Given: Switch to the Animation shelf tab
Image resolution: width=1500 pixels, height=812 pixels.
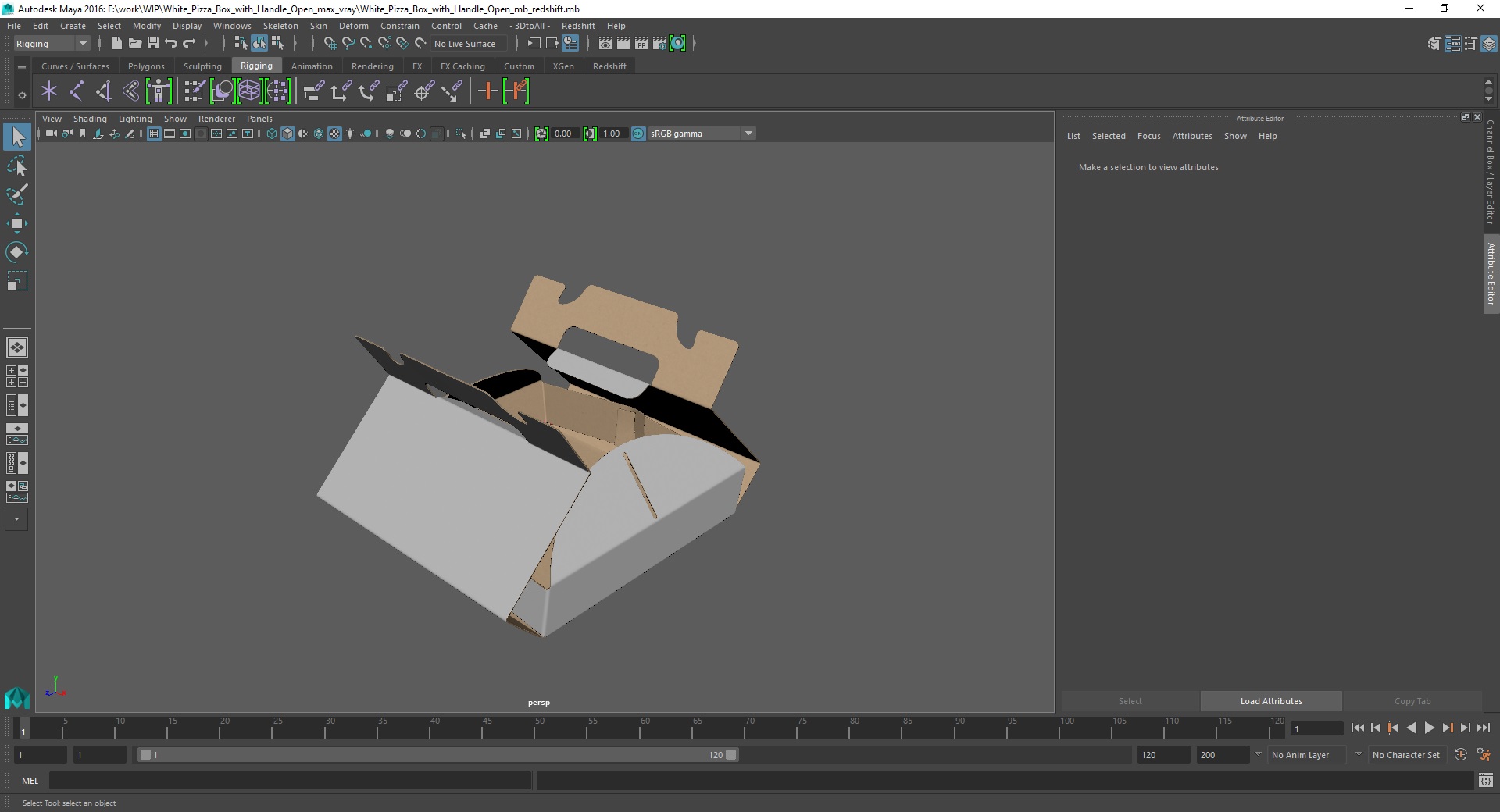Looking at the screenshot, I should click(312, 66).
